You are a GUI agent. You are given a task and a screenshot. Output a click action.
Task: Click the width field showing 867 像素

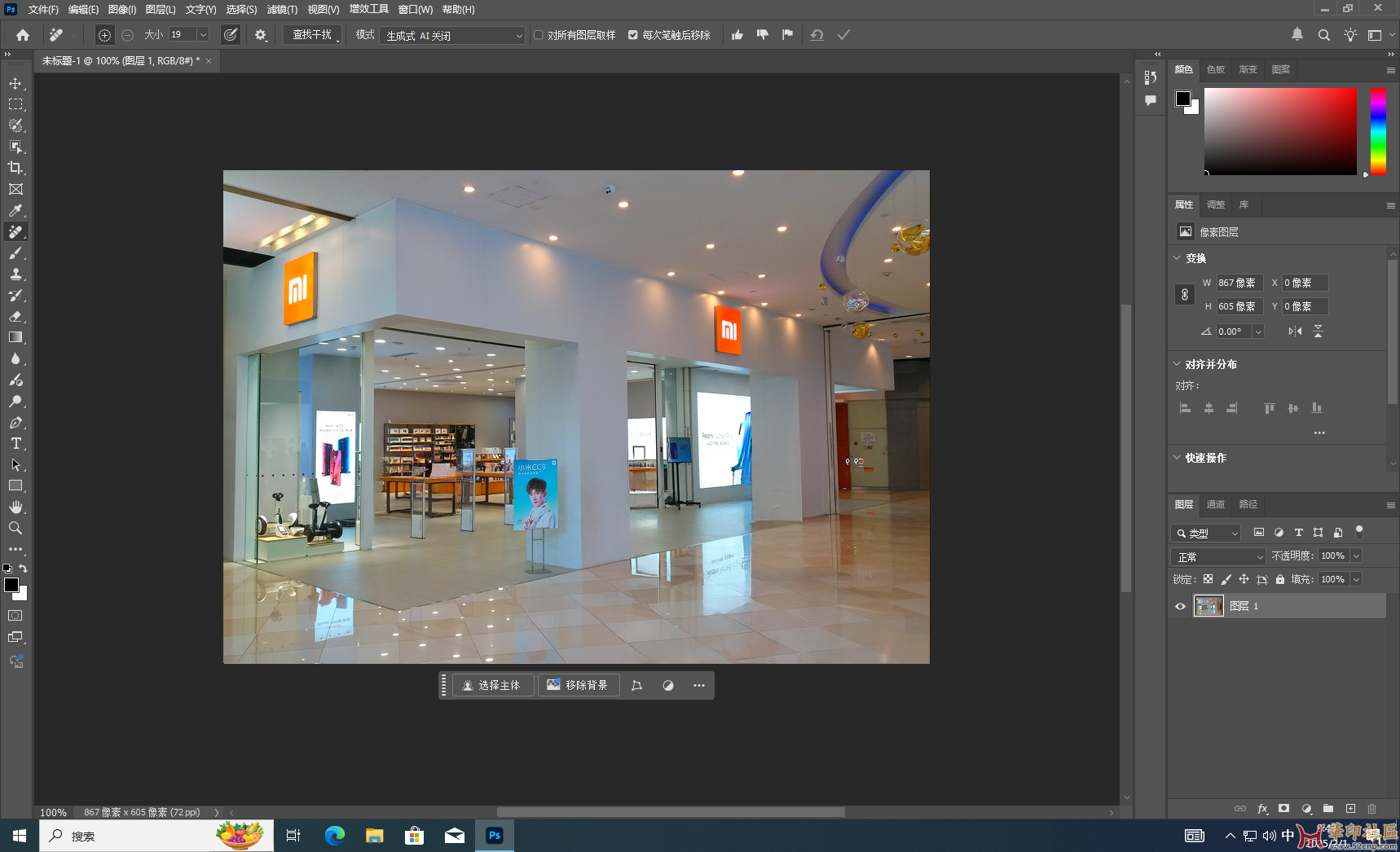pos(1239,283)
